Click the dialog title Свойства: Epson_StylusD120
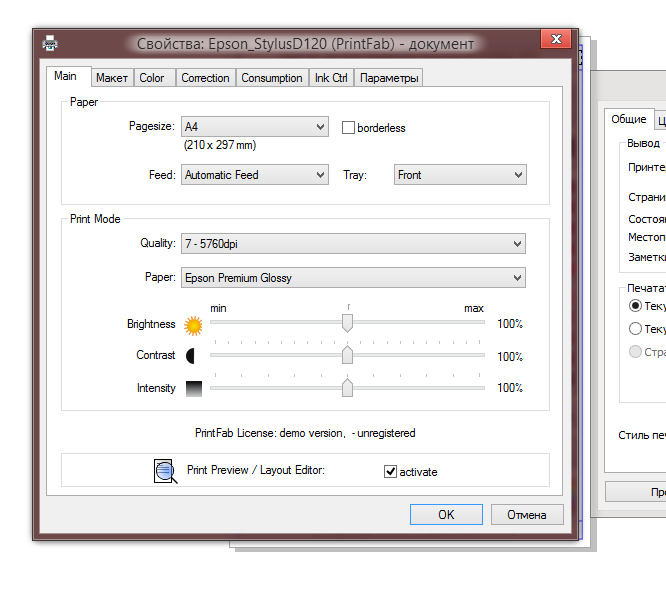The image size is (666, 605). [305, 43]
